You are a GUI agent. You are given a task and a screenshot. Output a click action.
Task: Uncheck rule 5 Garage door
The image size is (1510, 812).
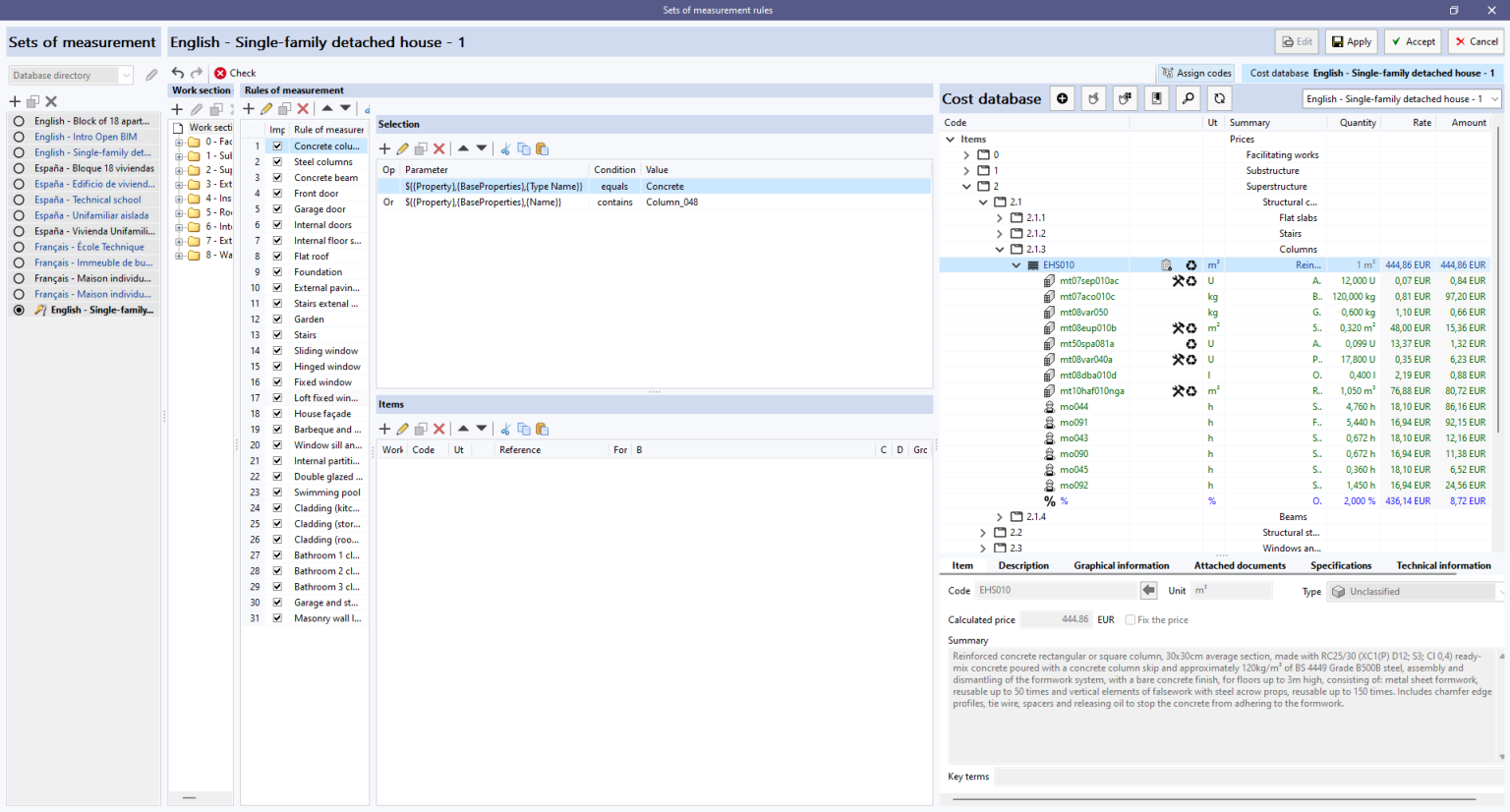(x=276, y=208)
